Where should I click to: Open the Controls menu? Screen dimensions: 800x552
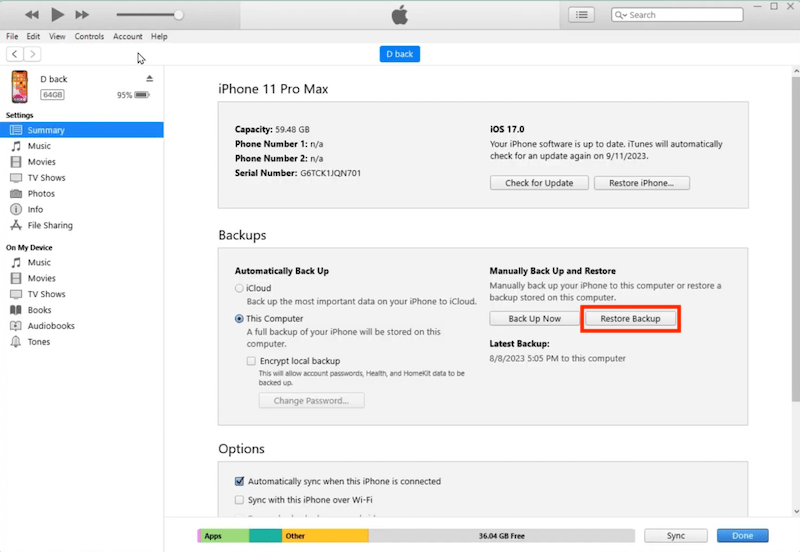click(89, 36)
